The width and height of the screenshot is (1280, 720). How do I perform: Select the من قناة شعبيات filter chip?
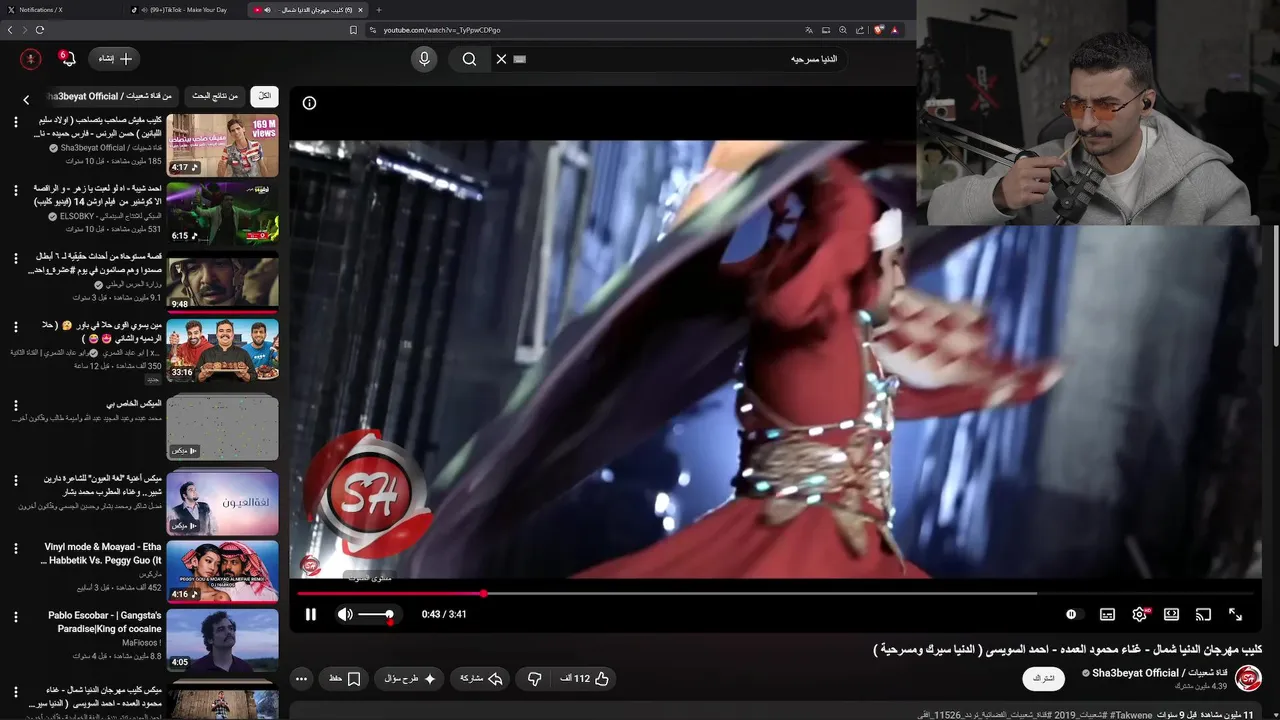click(x=110, y=96)
